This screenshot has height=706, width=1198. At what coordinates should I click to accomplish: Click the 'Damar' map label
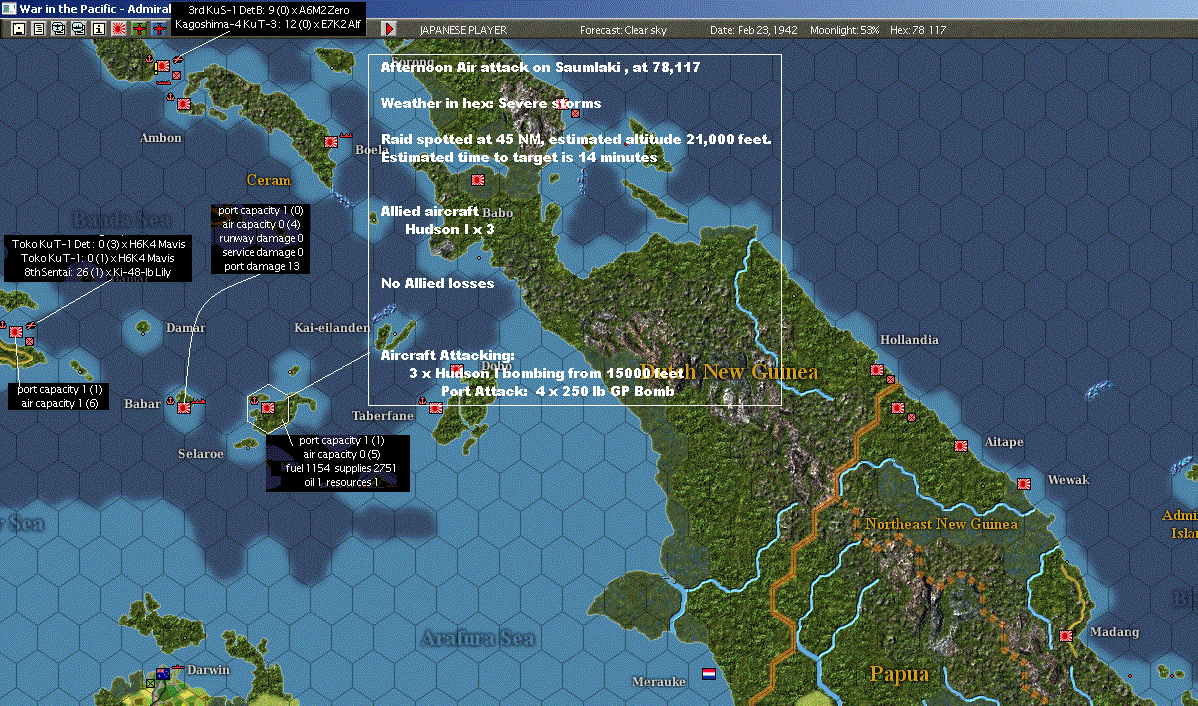pyautogui.click(x=186, y=328)
